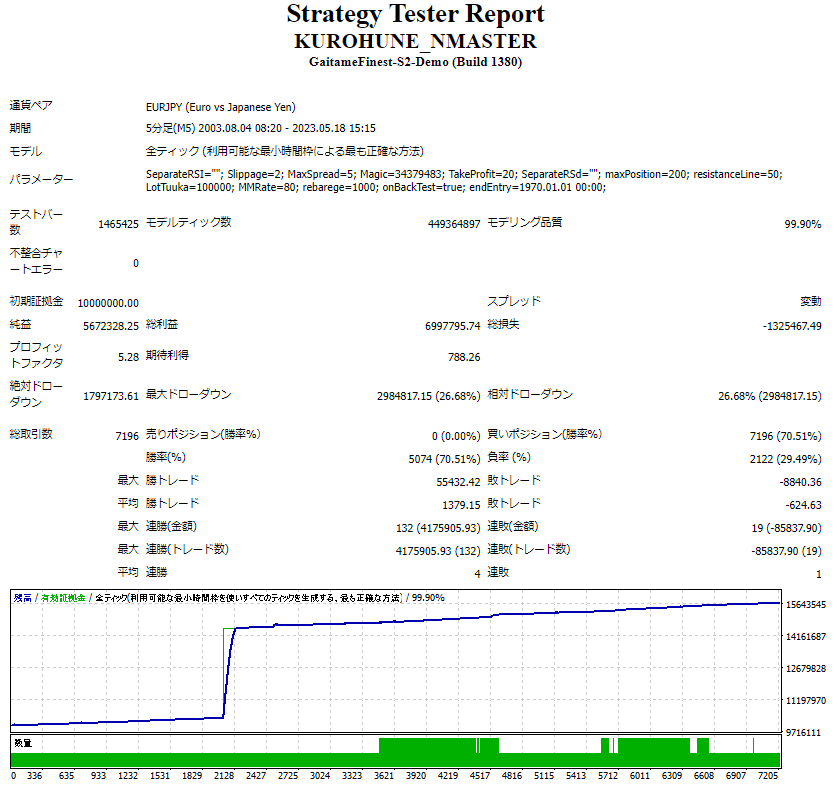Viewport: 838px width, 788px height.
Task: Click modeling quality value 99.90%
Action: click(x=803, y=224)
